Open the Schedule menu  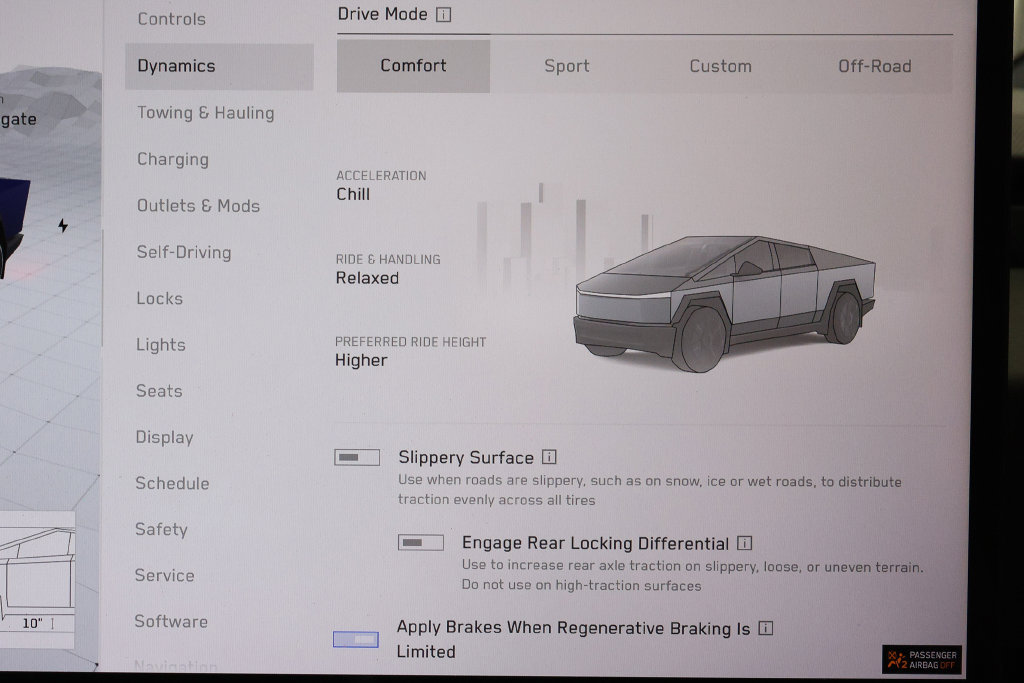tap(172, 483)
